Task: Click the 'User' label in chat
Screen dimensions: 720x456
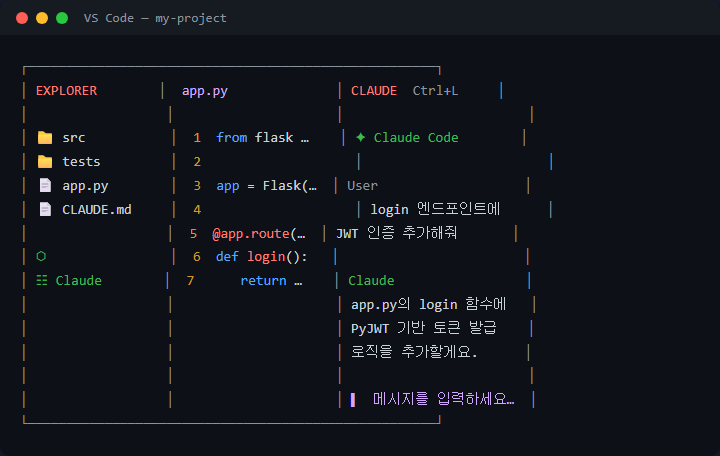Action: coord(362,186)
